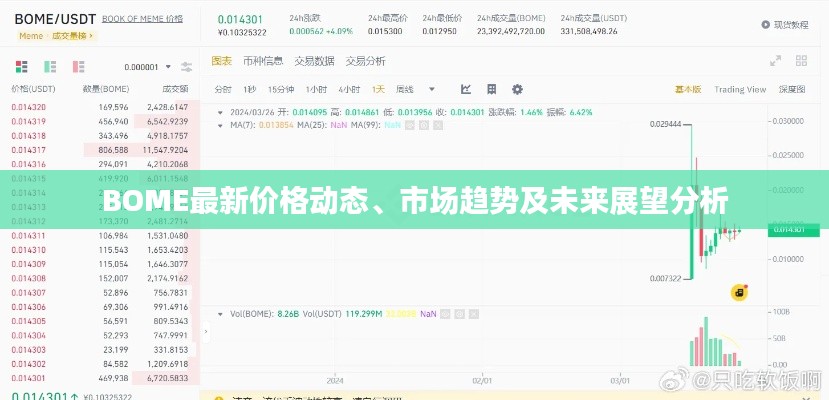The image size is (829, 400).
Task: Select the 1天 chart interval
Action: coord(378,89)
